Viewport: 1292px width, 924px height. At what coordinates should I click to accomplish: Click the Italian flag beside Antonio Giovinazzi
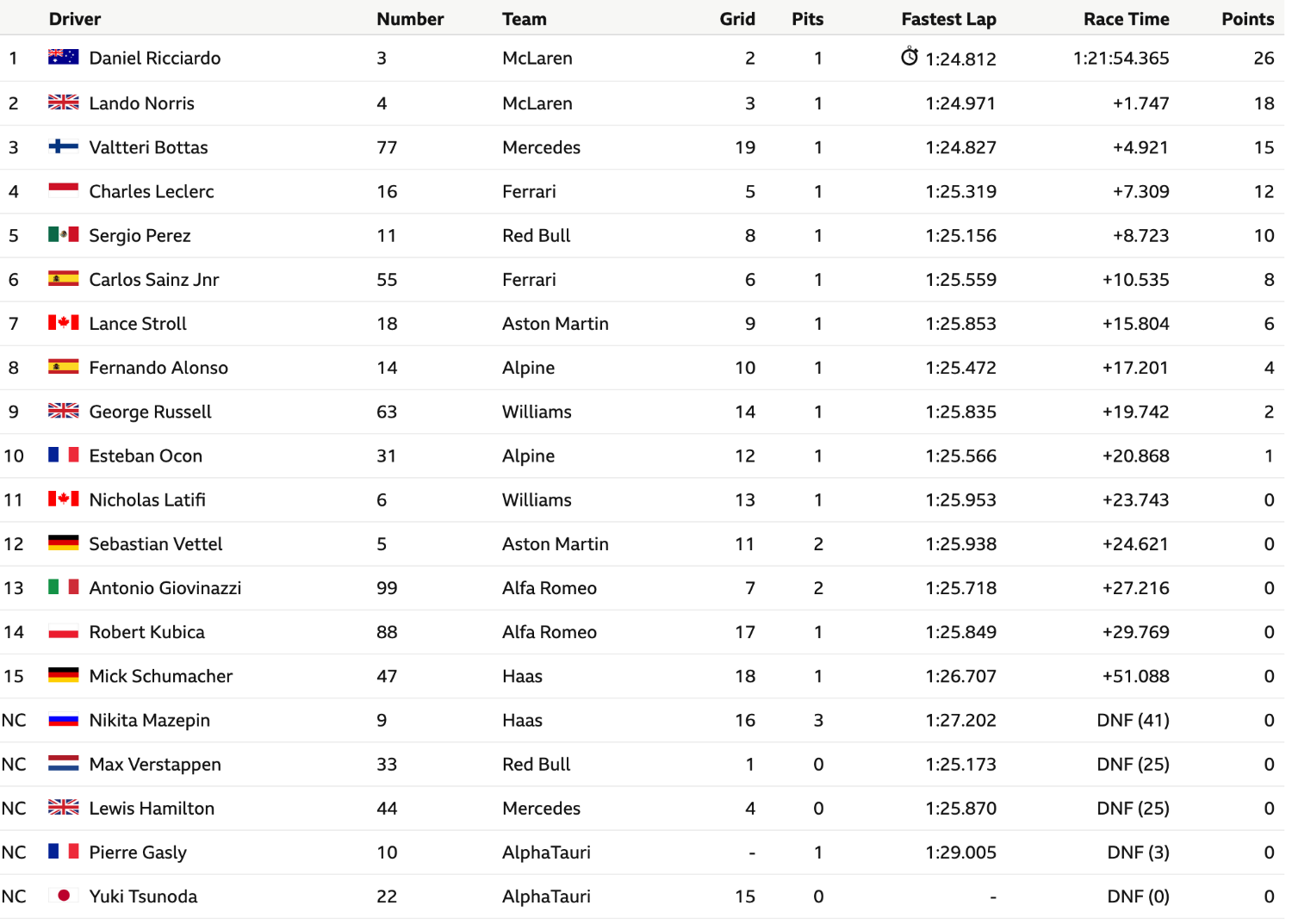point(64,587)
